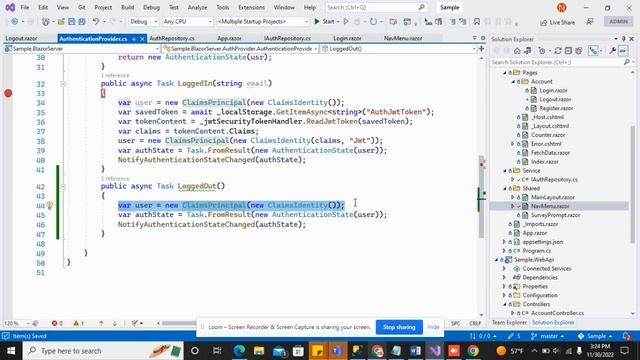The height and width of the screenshot is (360, 640).
Task: Collapse the LoggedIn method outlining box
Action: pyautogui.click(x=63, y=84)
